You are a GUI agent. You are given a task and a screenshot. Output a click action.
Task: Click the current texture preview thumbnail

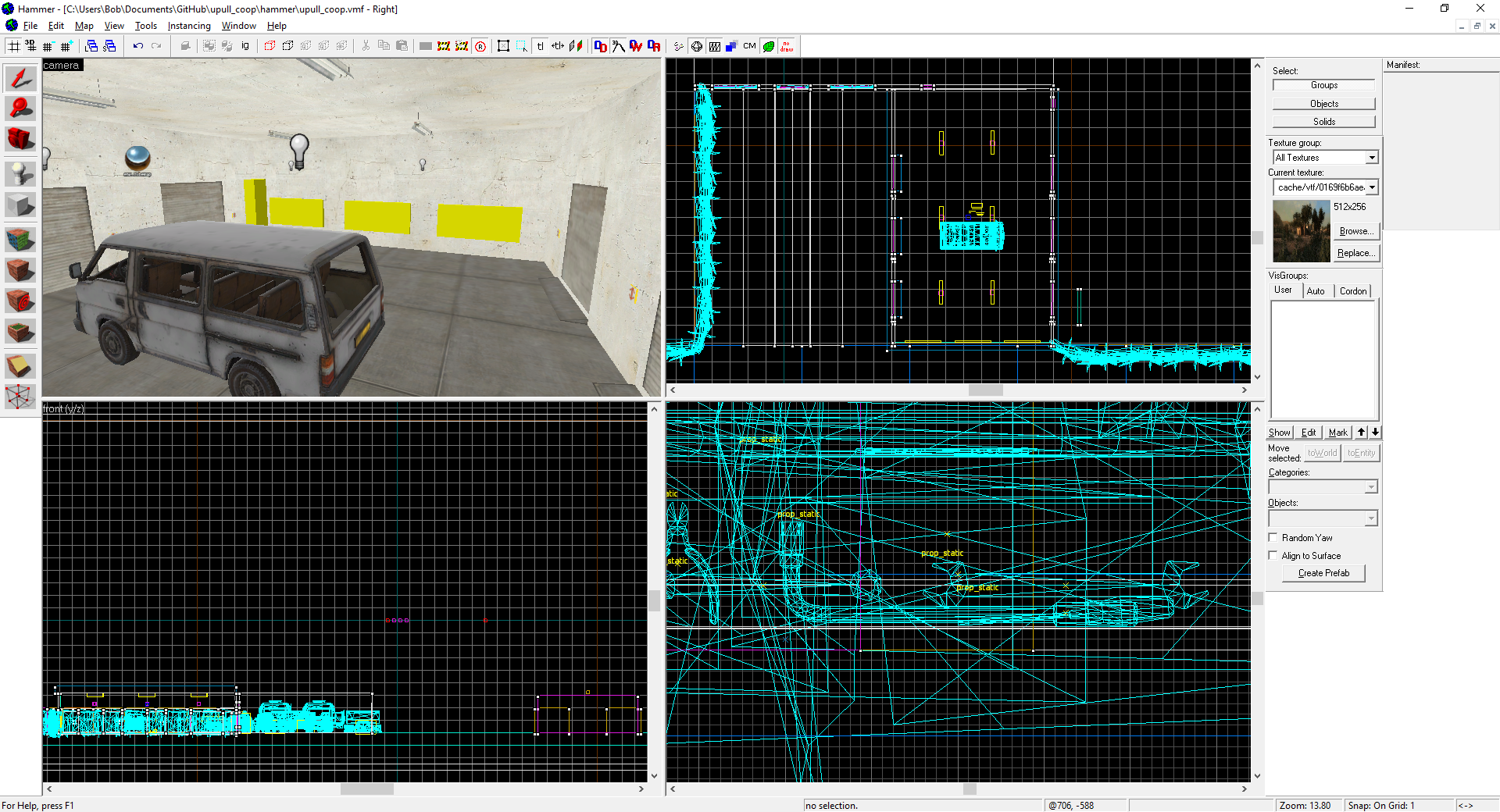(x=1302, y=231)
